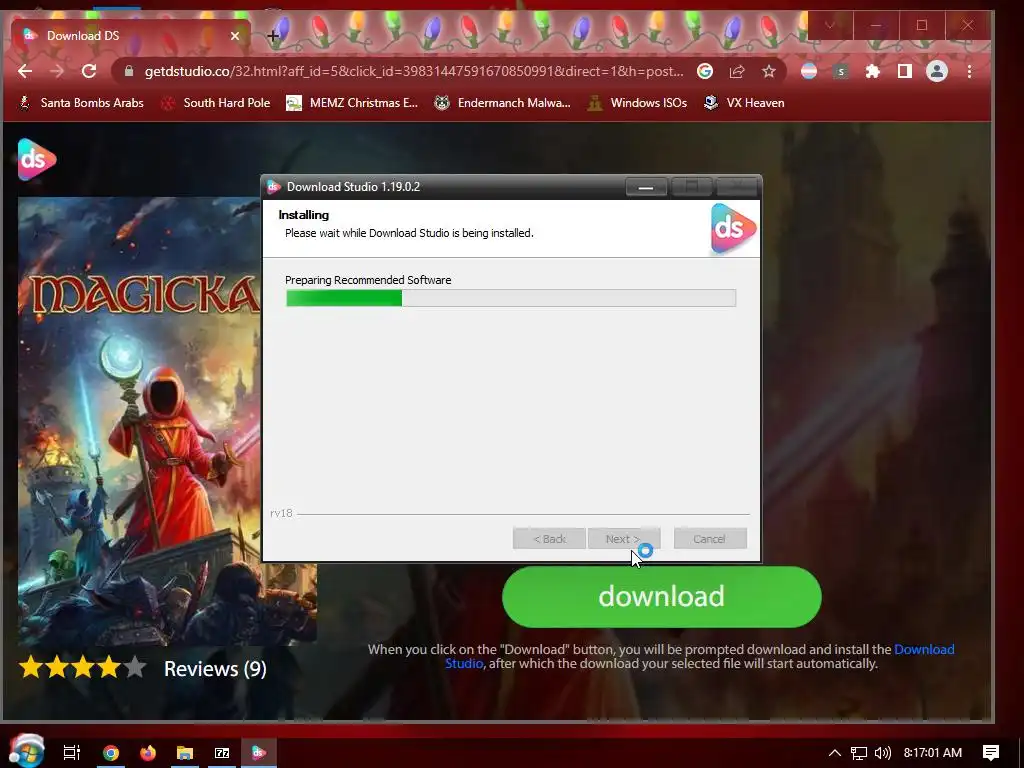Open Santa Bombs Arabs bookmark
1024x768 pixels.
81,103
